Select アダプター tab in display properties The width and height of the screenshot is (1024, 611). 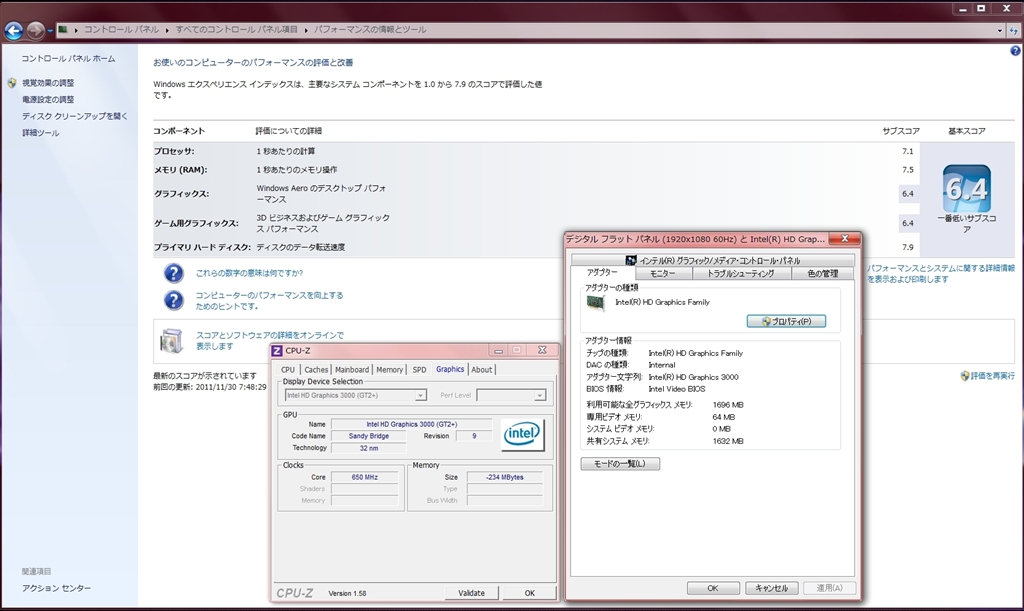pos(602,272)
